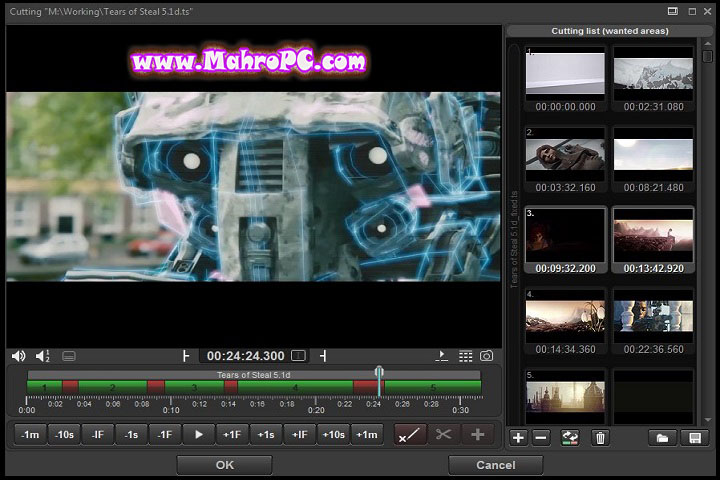Image resolution: width=720 pixels, height=480 pixels.
Task: Select the thumbnail at 00:08:21.480
Action: 653,160
